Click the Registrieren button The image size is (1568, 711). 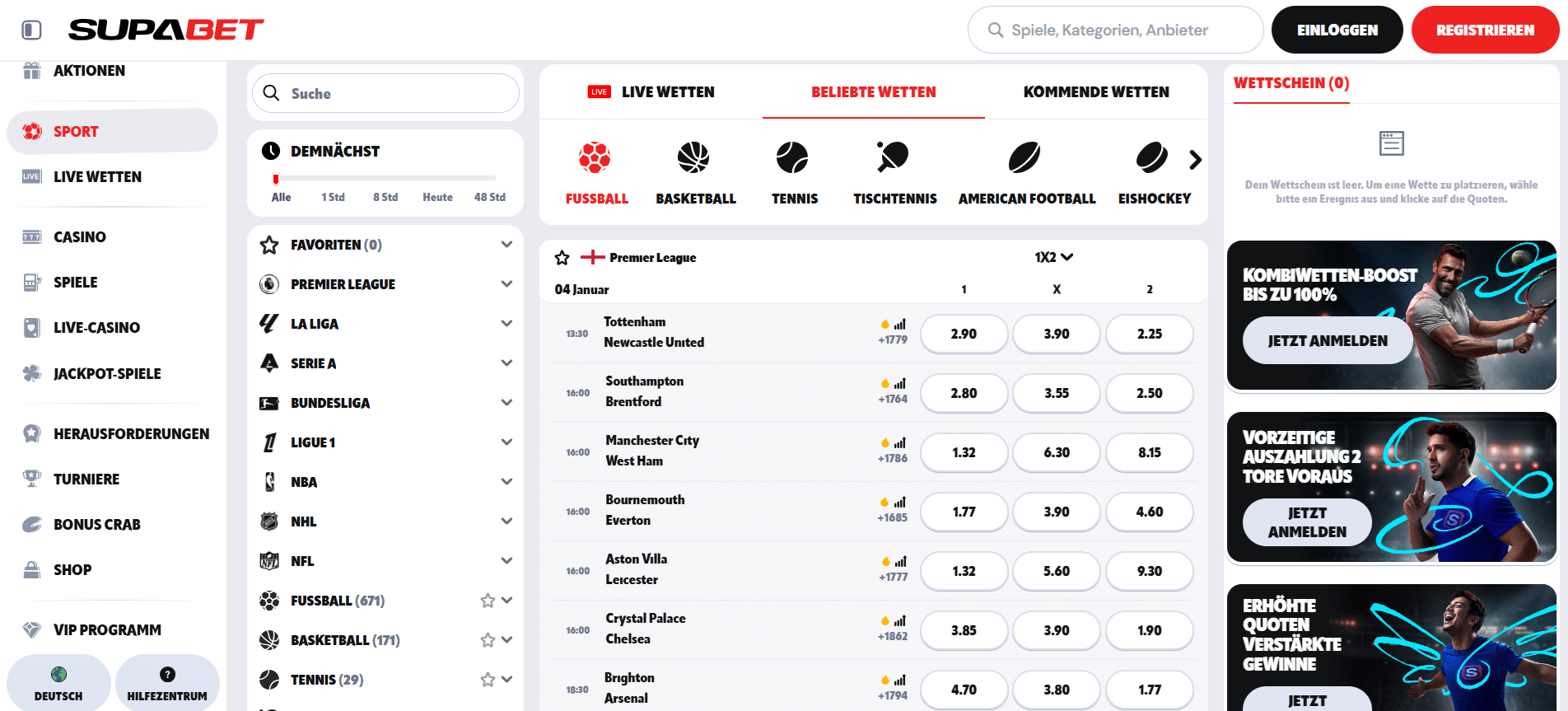click(1485, 30)
